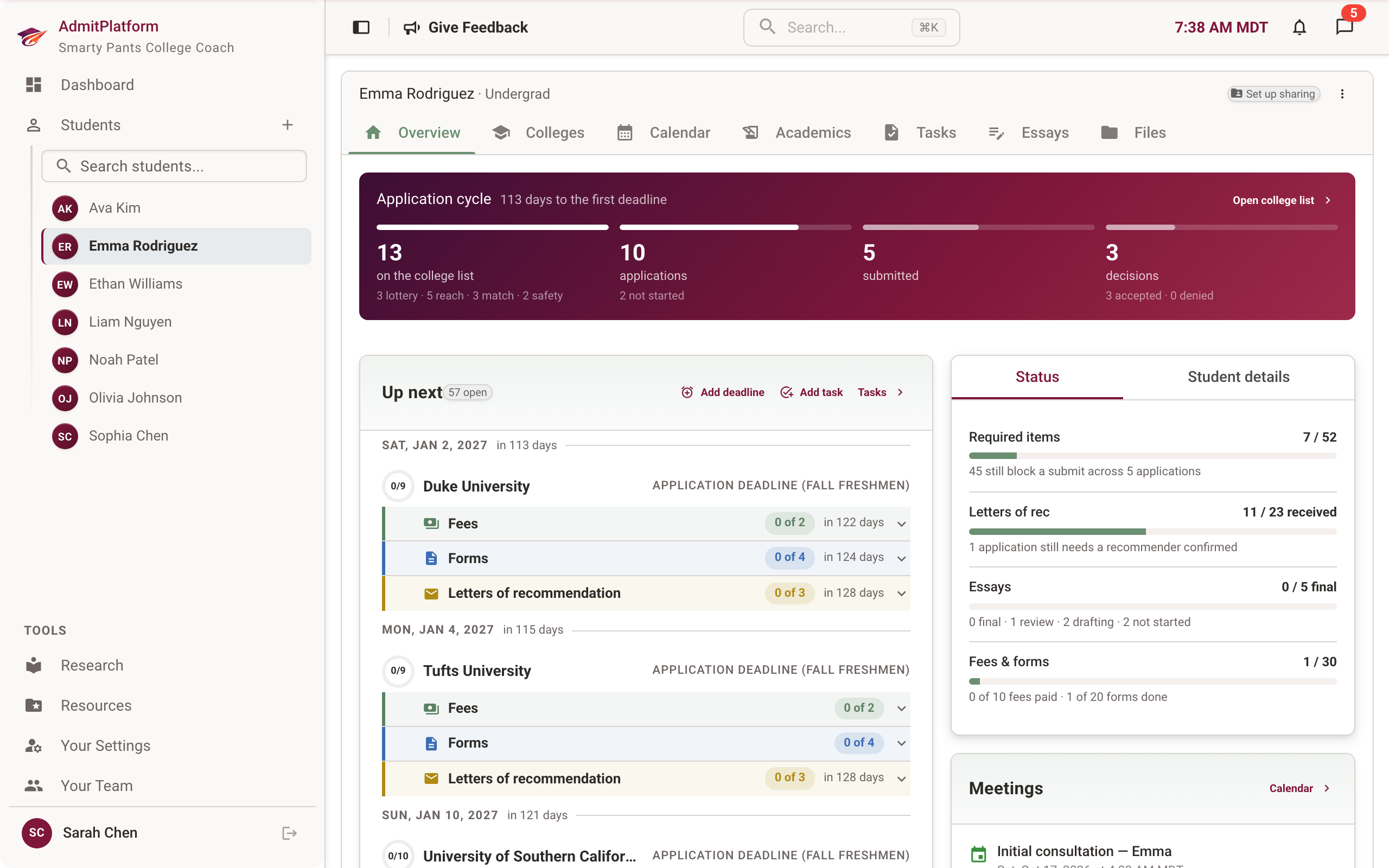Click Tufts Forms '0 of 4' badge
Viewport: 1389px width, 868px height.
859,742
